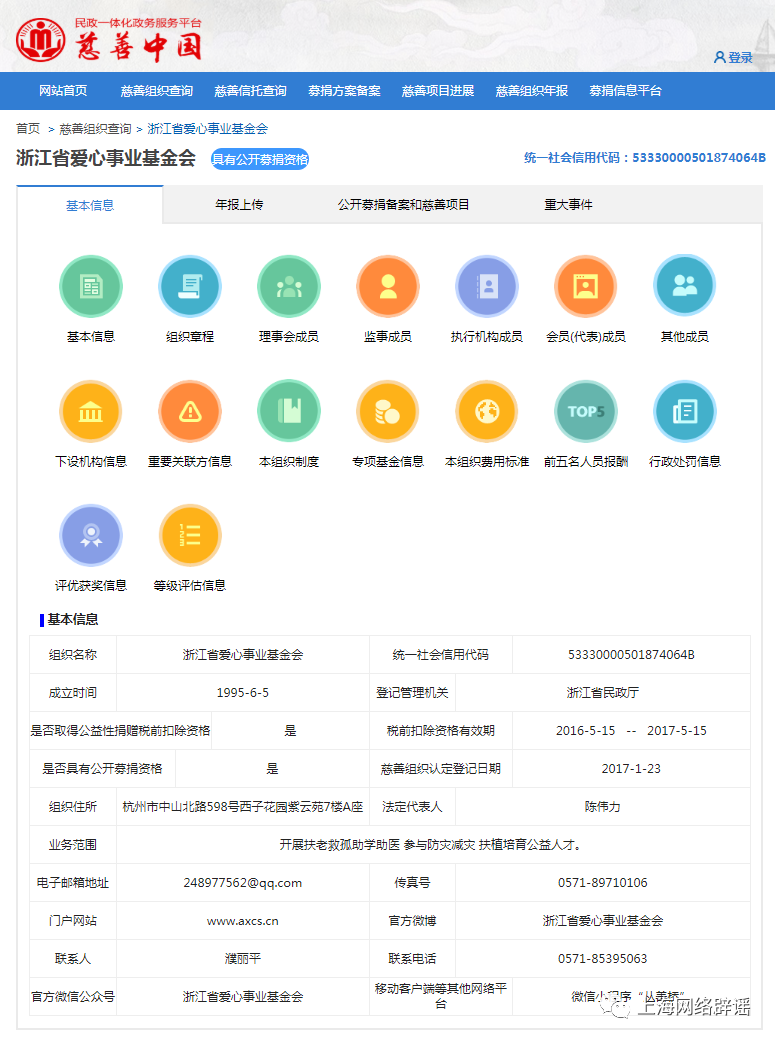Click the header credit code 53330000501874064B
775x1040 pixels.
point(699,158)
